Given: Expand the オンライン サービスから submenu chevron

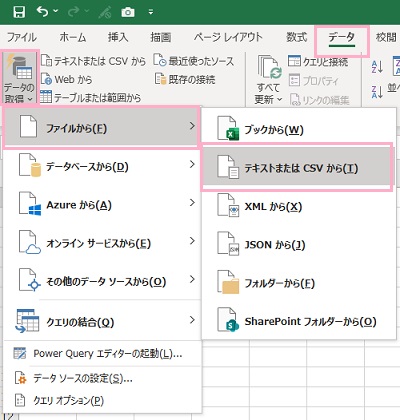Looking at the screenshot, I should point(192,241).
